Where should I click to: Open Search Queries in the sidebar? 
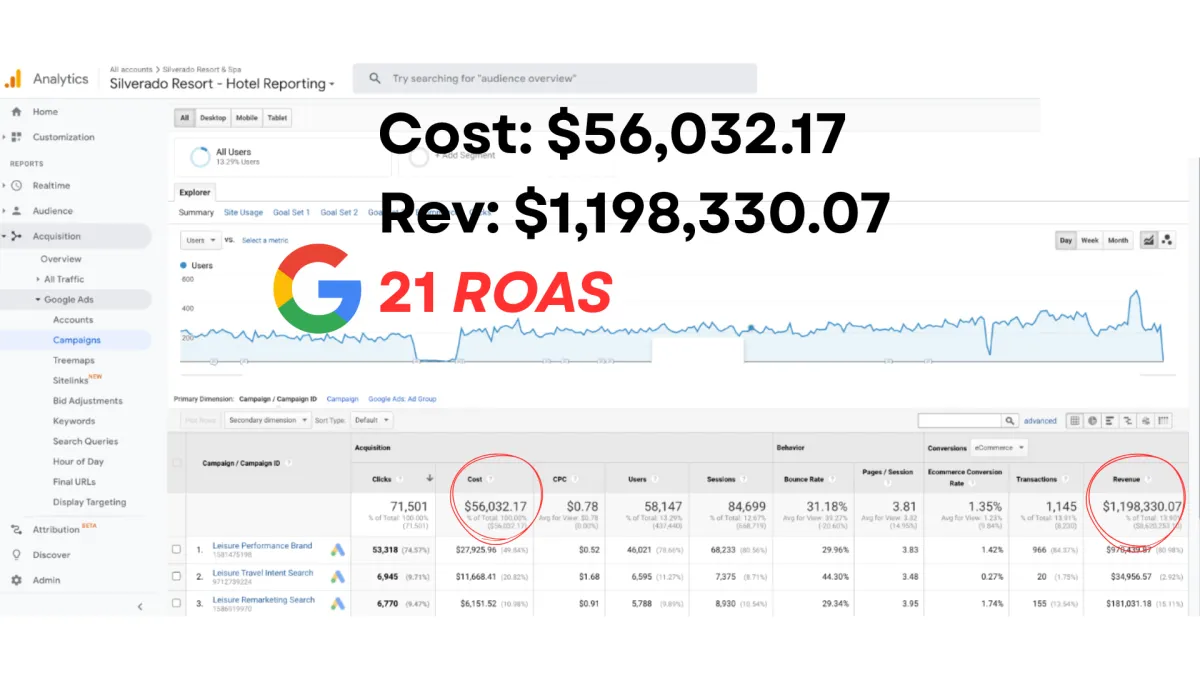coord(85,441)
